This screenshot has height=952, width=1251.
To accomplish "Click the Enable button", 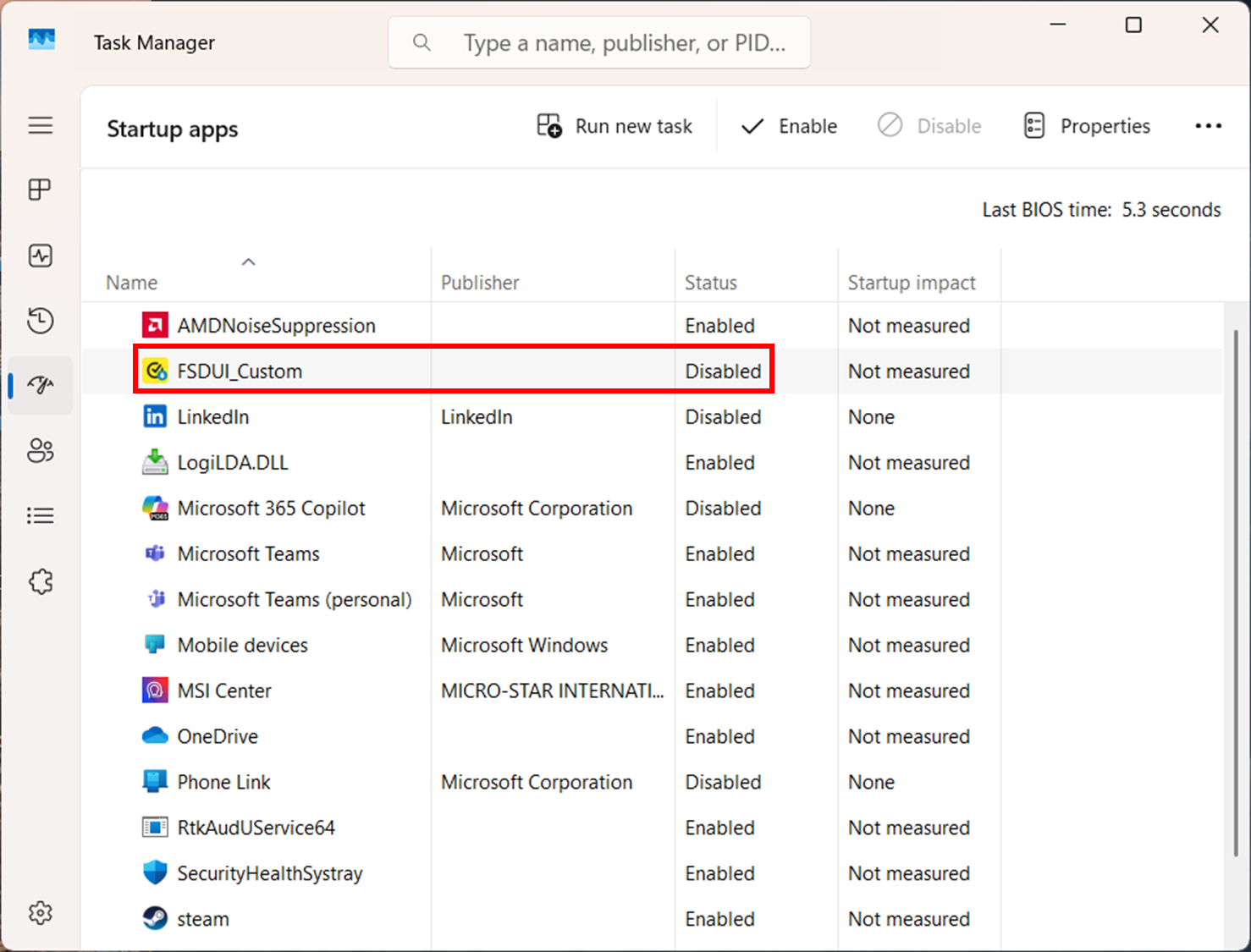I will tap(789, 126).
